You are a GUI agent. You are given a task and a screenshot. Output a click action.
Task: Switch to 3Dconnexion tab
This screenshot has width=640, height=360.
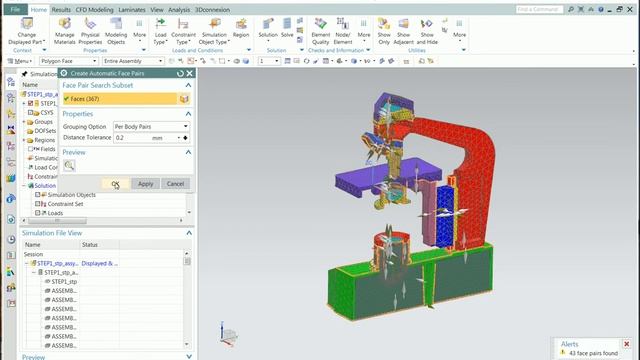(x=212, y=9)
